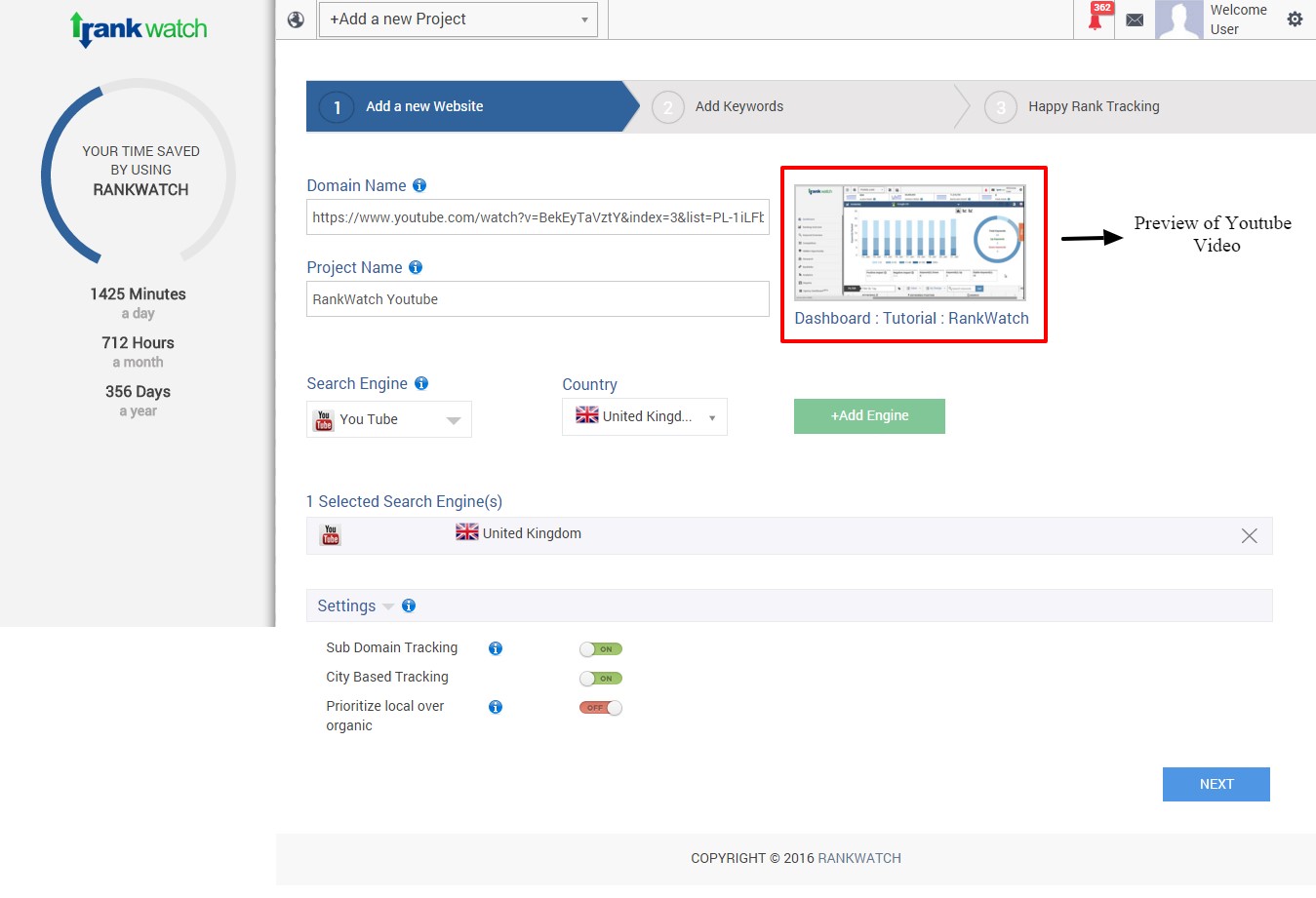Image resolution: width=1316 pixels, height=898 pixels.
Task: Click the globe icon in top bar
Action: (296, 20)
